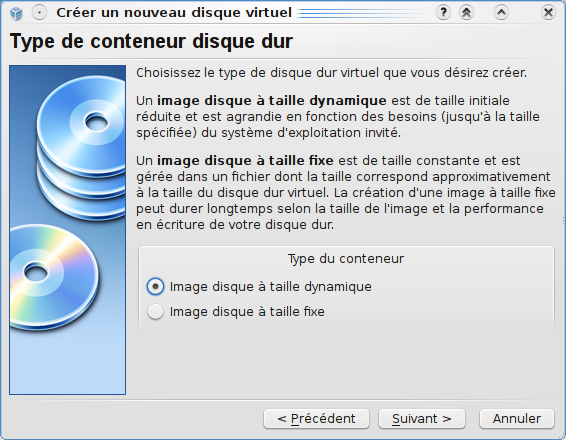Screen dimensions: 566x440
Task: Choose 'Image disque à taille fixe' label
Action: pyautogui.click(x=247, y=312)
